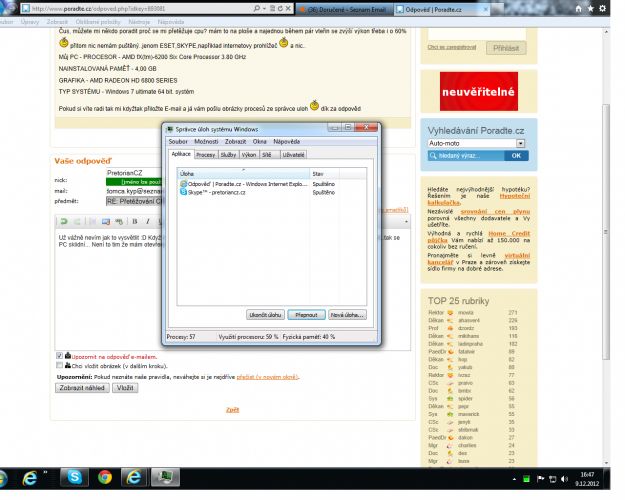Viewport: 625px width, 500px height.
Task: Click the volume icon in system tray
Action: pos(564,479)
